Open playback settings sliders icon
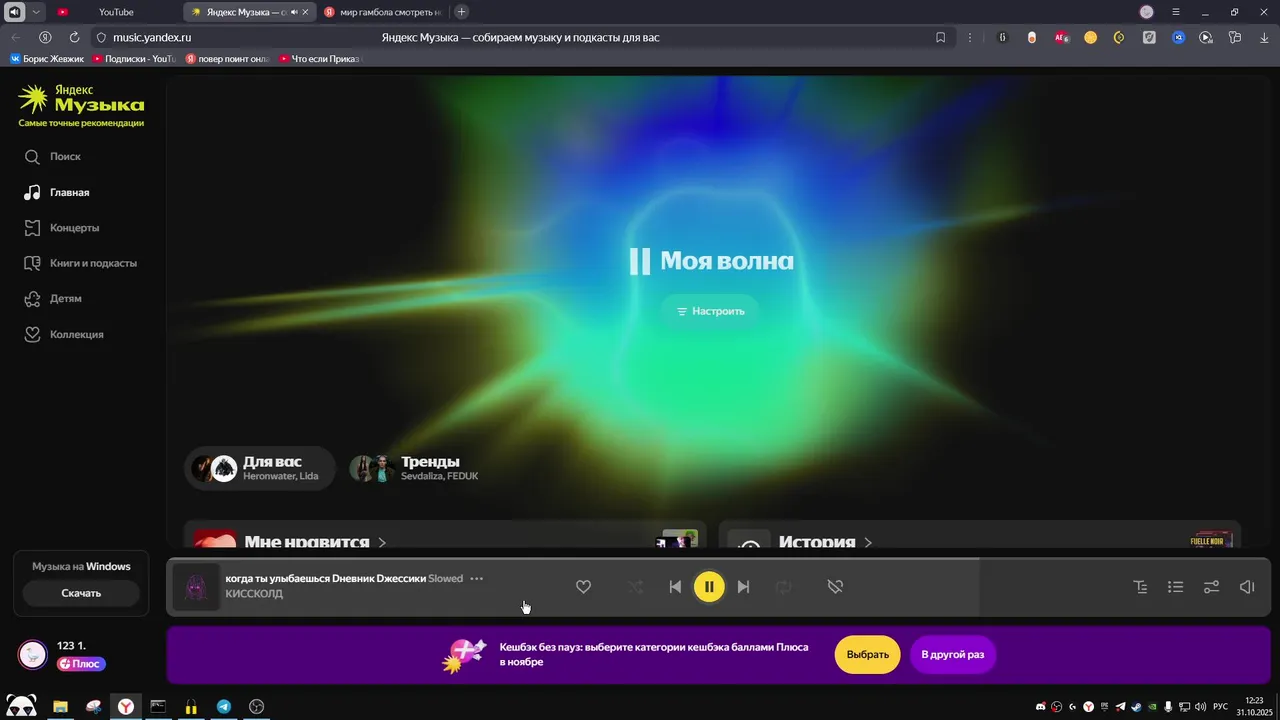1280x720 pixels. coord(1211,587)
